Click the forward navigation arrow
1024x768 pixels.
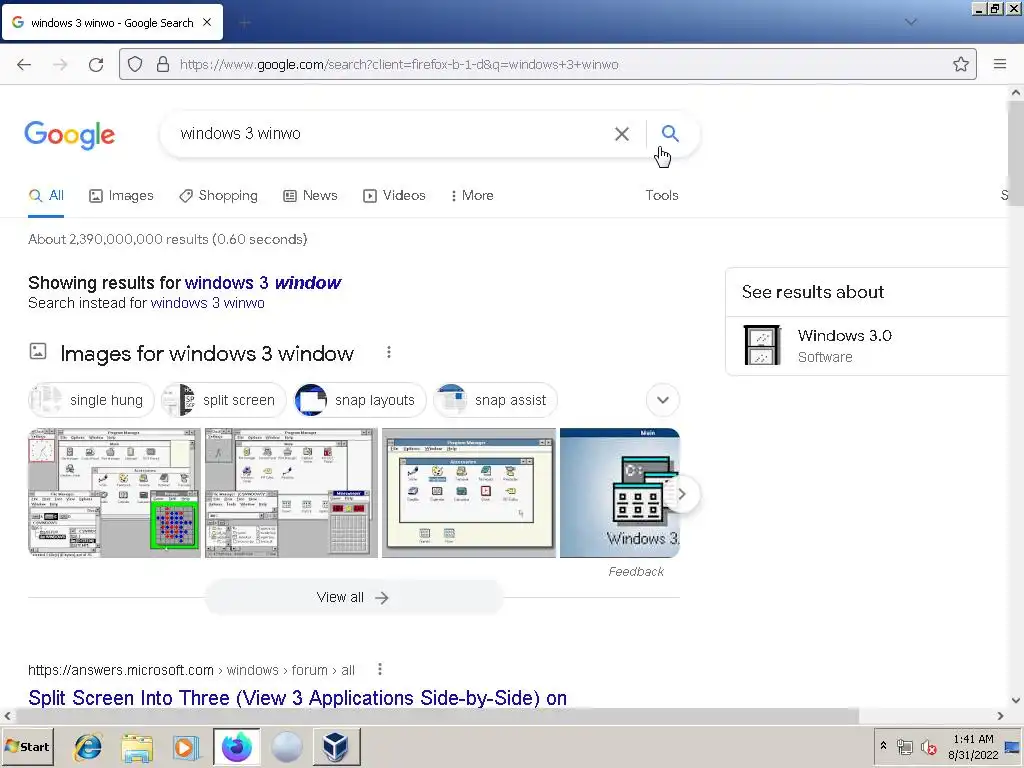point(60,64)
